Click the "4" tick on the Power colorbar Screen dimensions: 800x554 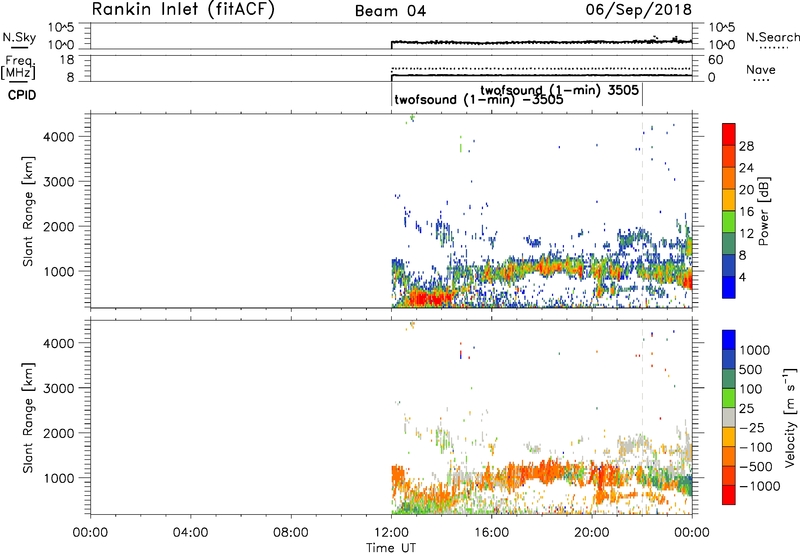[x=742, y=277]
